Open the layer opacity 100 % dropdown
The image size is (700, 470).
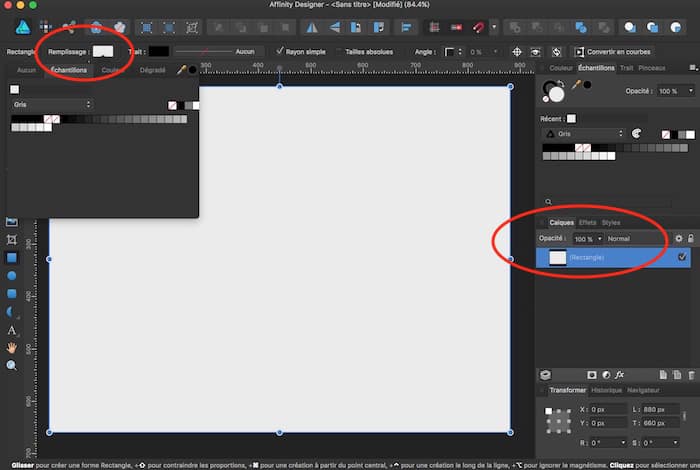[x=600, y=239]
